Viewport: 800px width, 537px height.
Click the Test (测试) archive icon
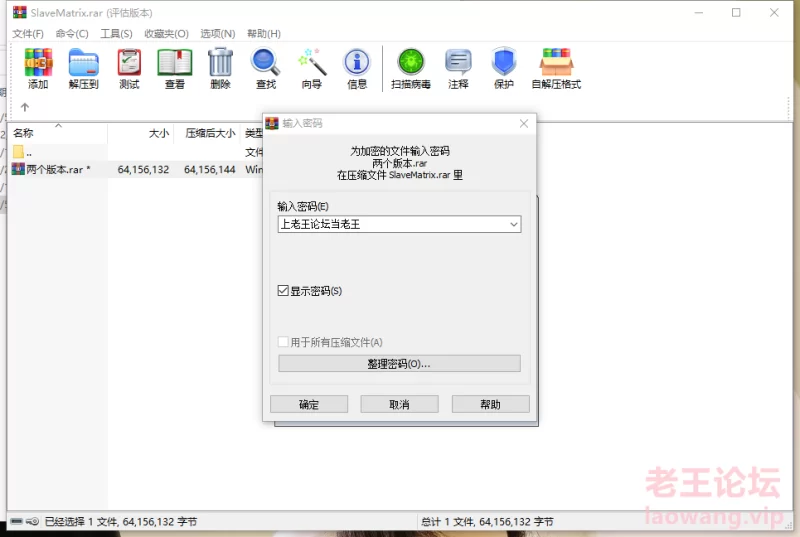pos(129,63)
